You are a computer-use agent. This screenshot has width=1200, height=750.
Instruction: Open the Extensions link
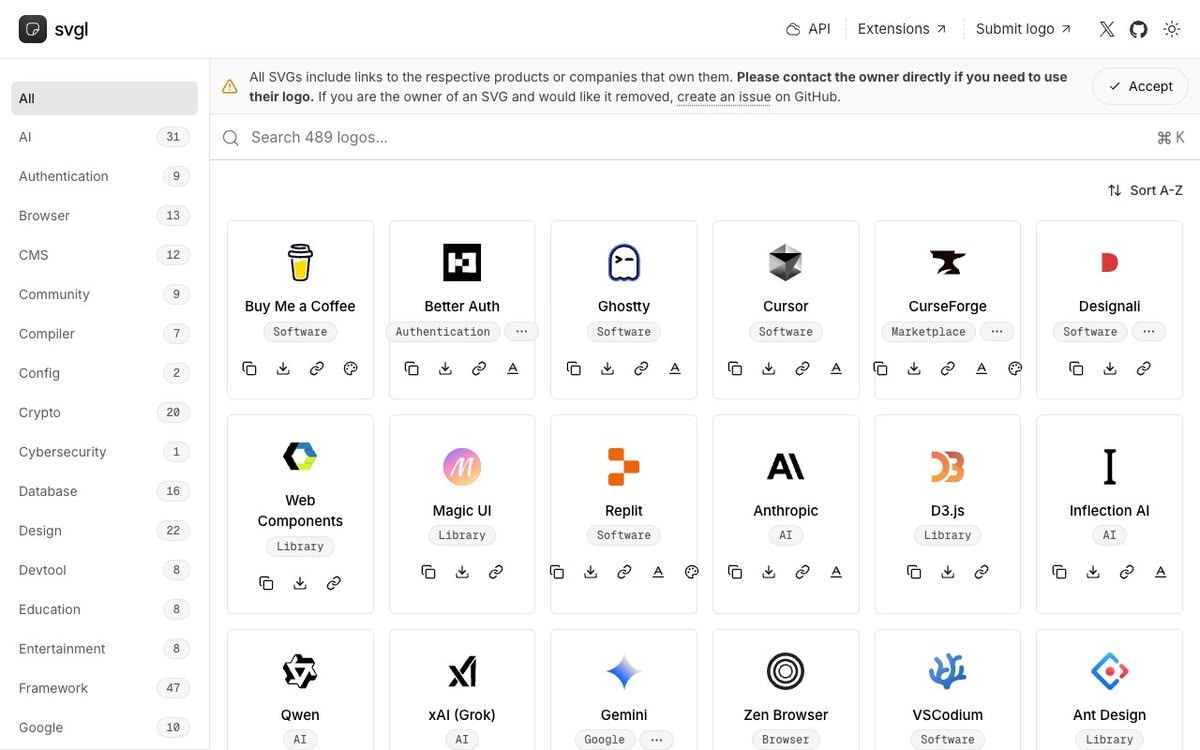[902, 29]
